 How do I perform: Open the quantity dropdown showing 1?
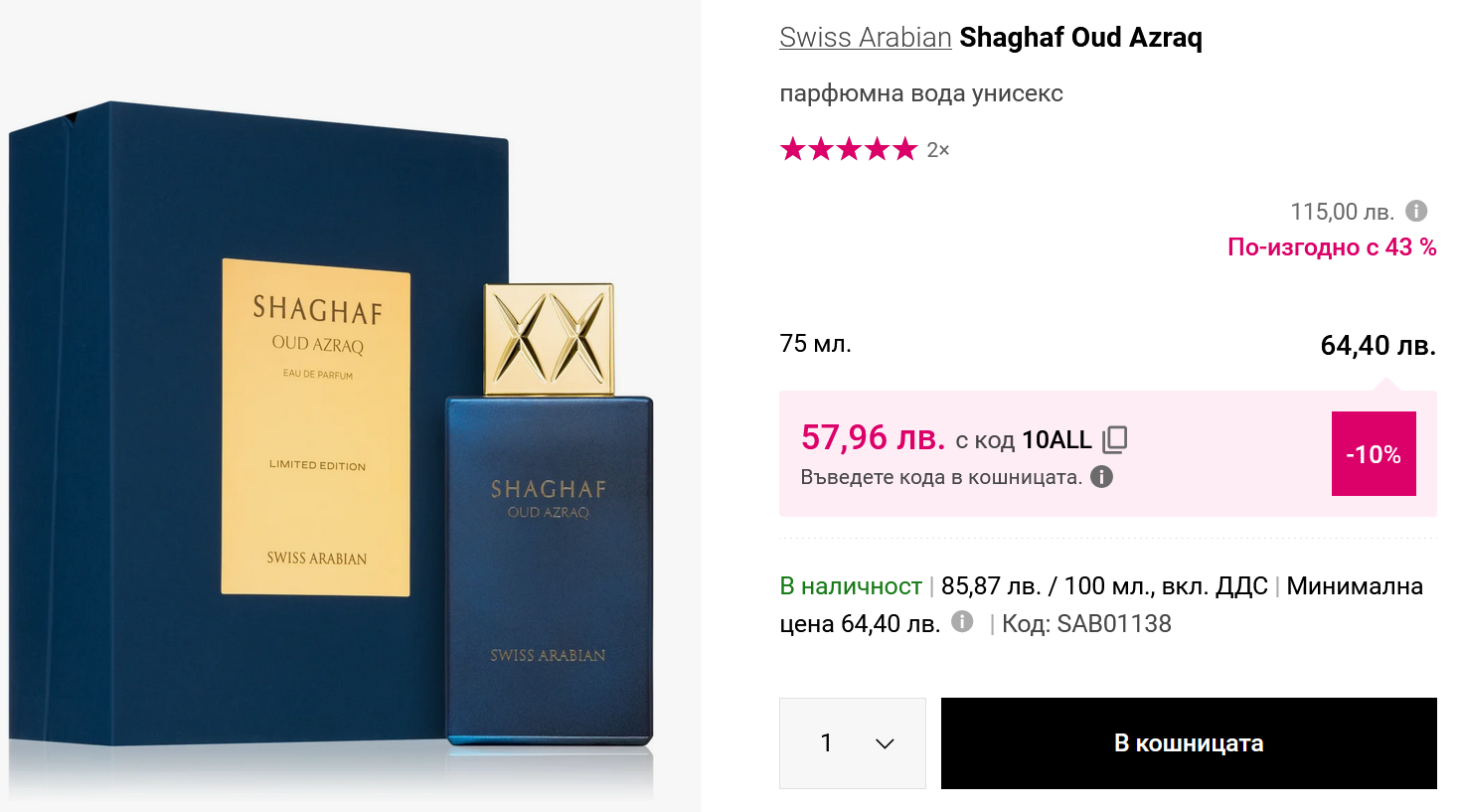pos(853,743)
